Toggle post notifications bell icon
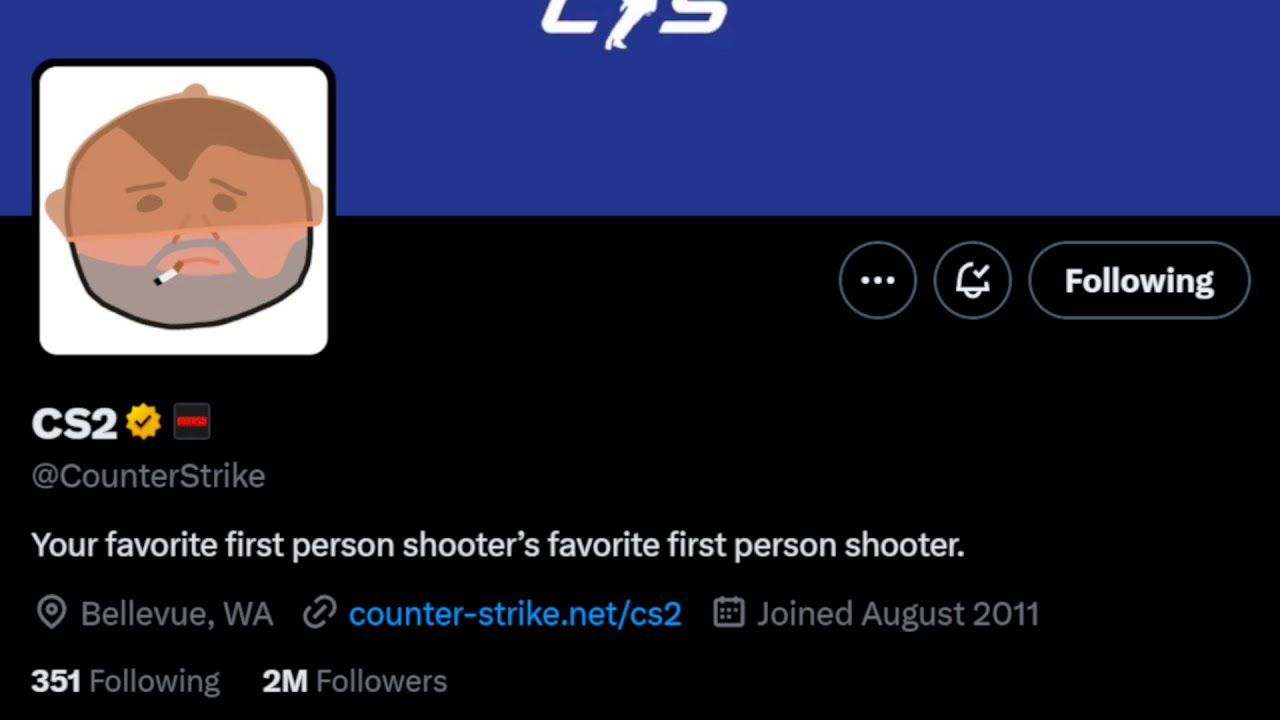This screenshot has width=1280, height=720. click(x=973, y=280)
